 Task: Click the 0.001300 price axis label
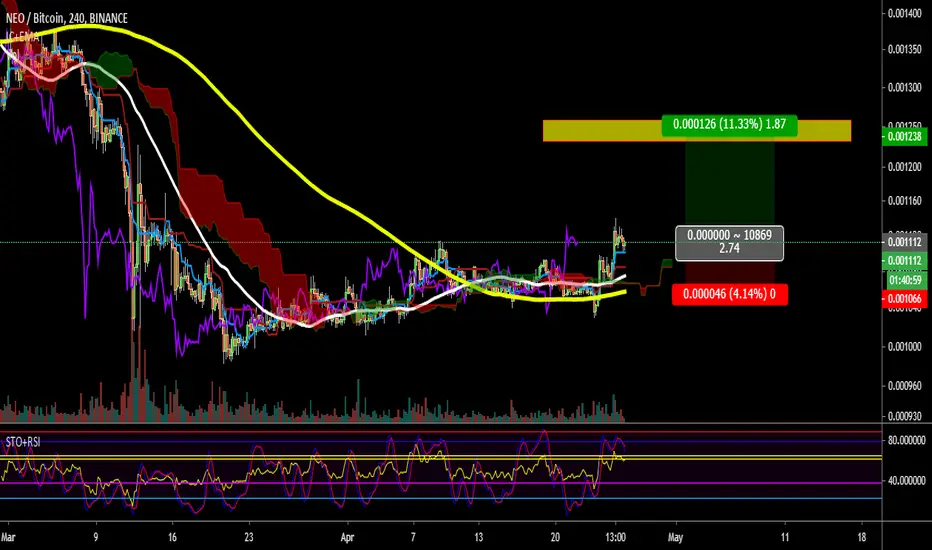tap(905, 87)
